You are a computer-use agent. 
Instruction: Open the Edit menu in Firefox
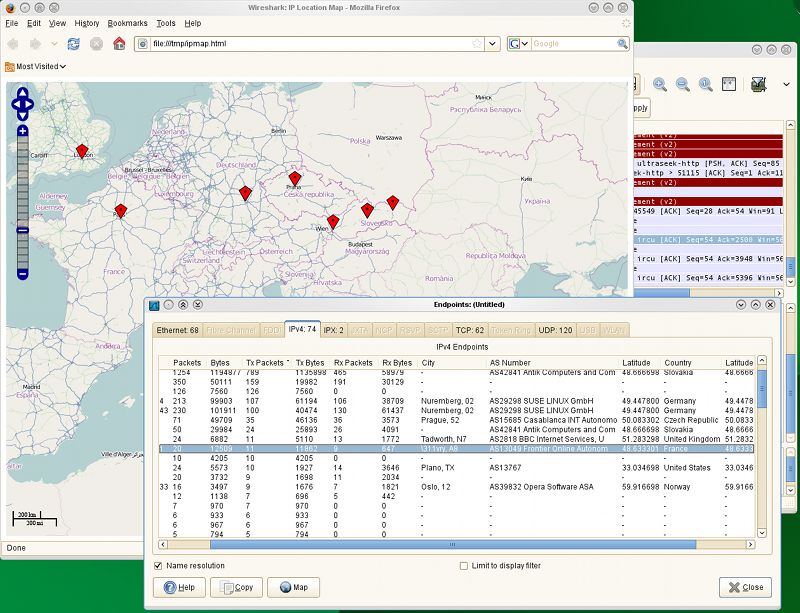[34, 23]
